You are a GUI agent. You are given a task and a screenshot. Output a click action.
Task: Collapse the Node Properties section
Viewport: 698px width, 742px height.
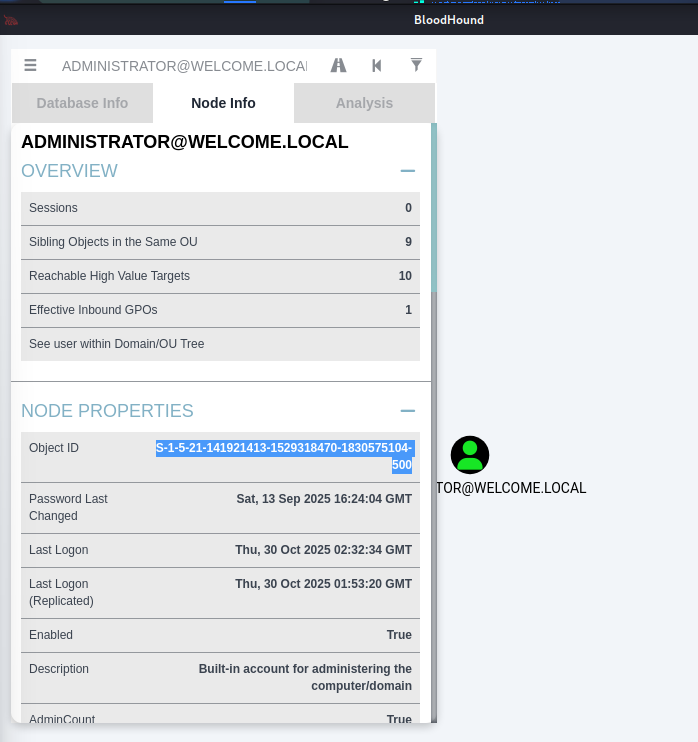pos(407,411)
